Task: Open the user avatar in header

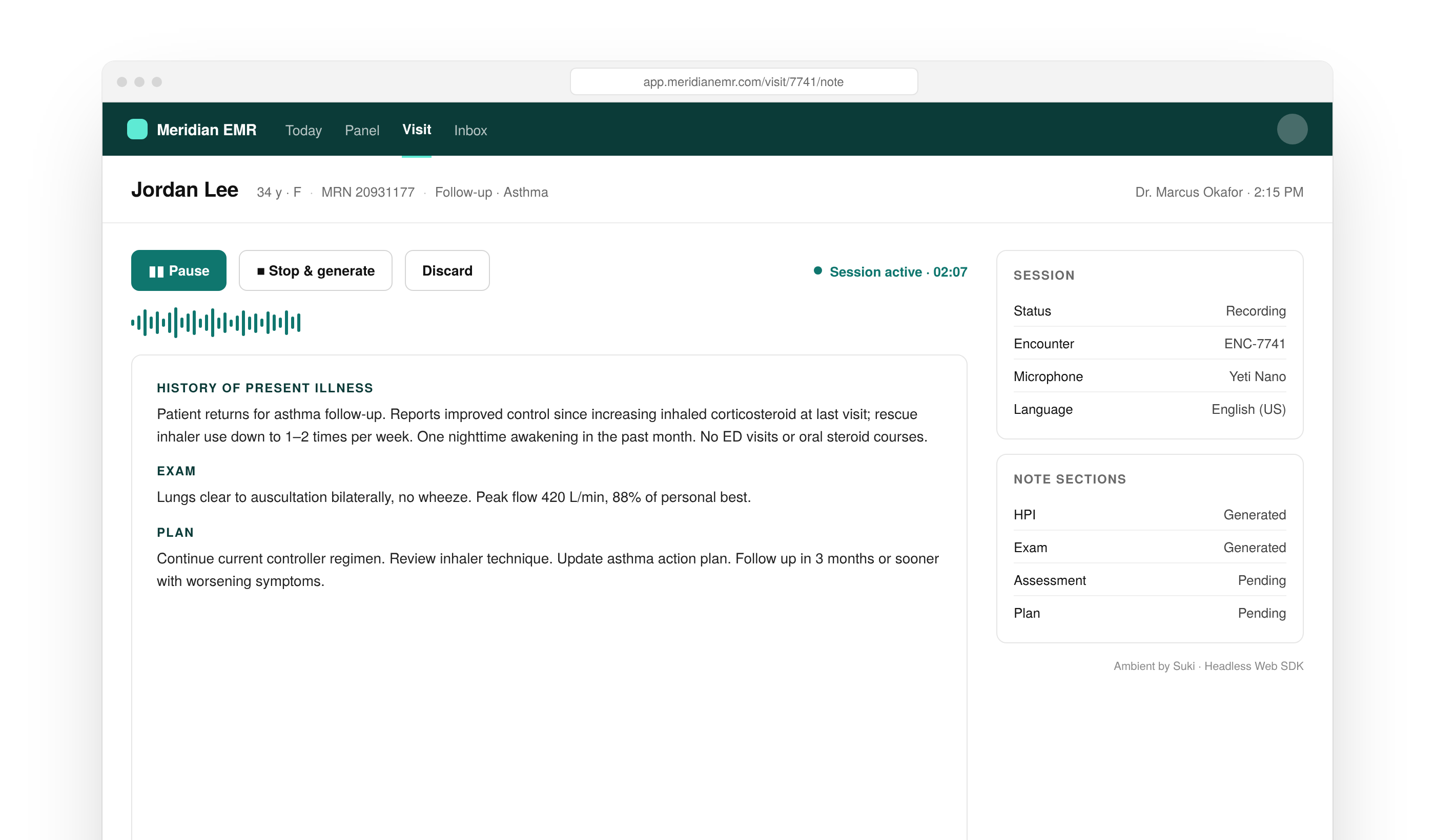Action: (x=1291, y=129)
